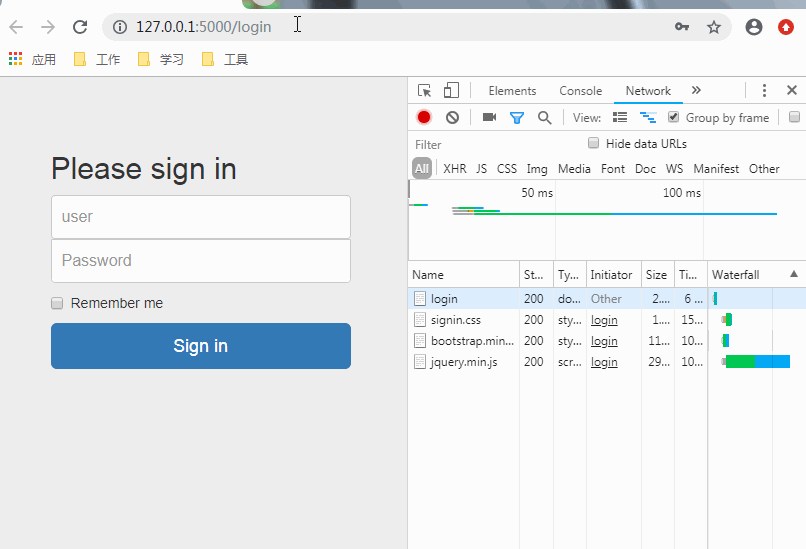The image size is (806, 549).
Task: Filter requests by Doc
Action: (x=645, y=169)
